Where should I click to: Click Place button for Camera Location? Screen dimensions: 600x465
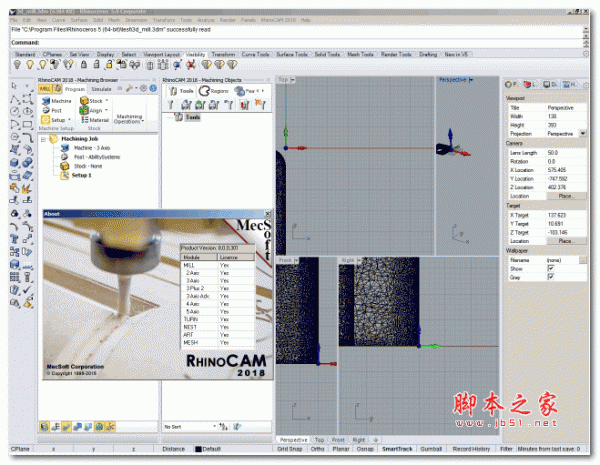pyautogui.click(x=566, y=196)
